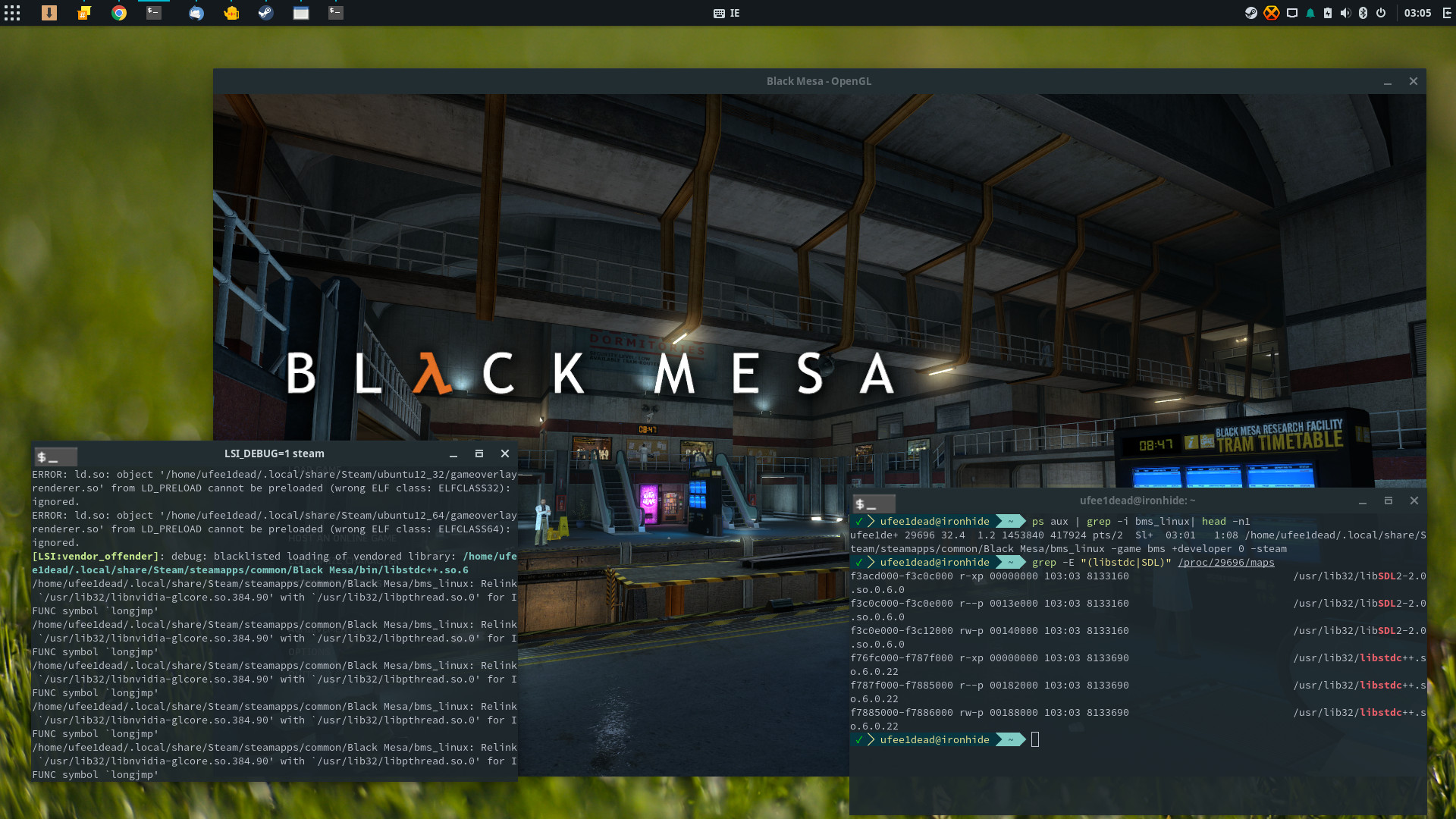Open the Raven sidebar arrow icon
1456x819 pixels.
point(1447,13)
